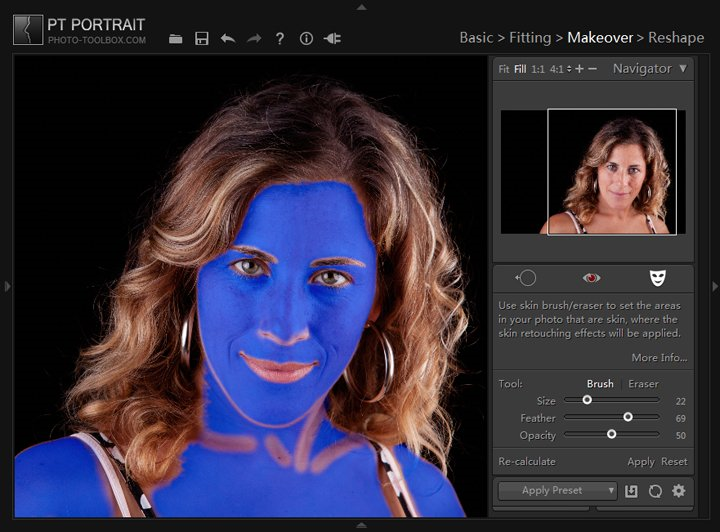Save the image using the floppy disk icon
Screen dimensions: 720x532
point(202,39)
